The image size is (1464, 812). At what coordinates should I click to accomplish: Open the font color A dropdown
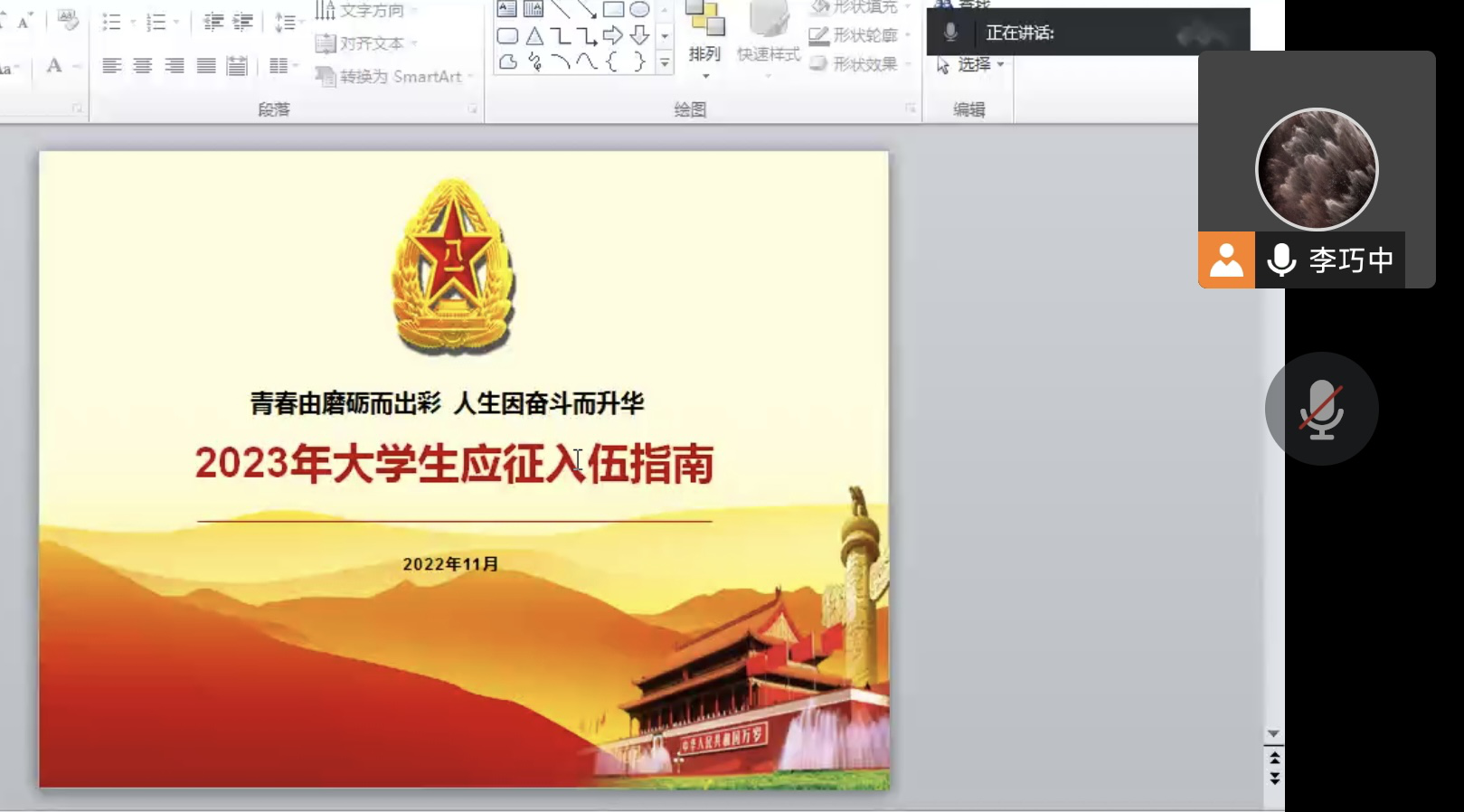click(x=76, y=66)
